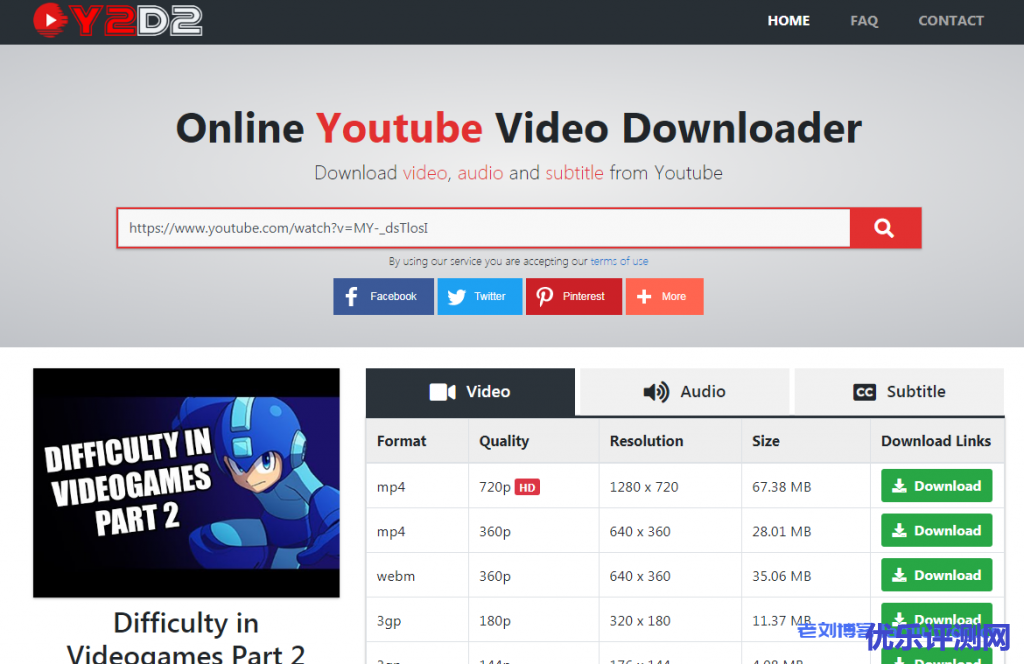Open the More sharing options
This screenshot has height=664, width=1024.
click(664, 296)
